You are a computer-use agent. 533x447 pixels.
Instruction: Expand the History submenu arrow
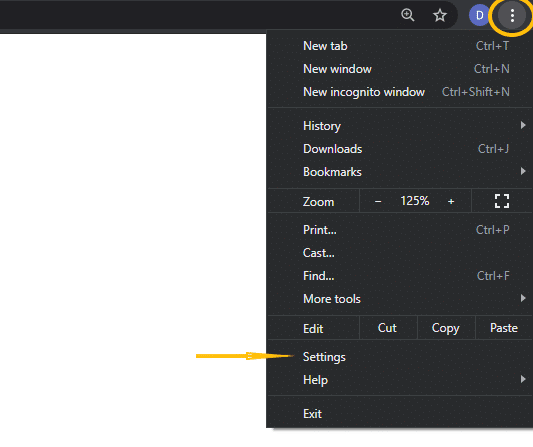tap(523, 125)
